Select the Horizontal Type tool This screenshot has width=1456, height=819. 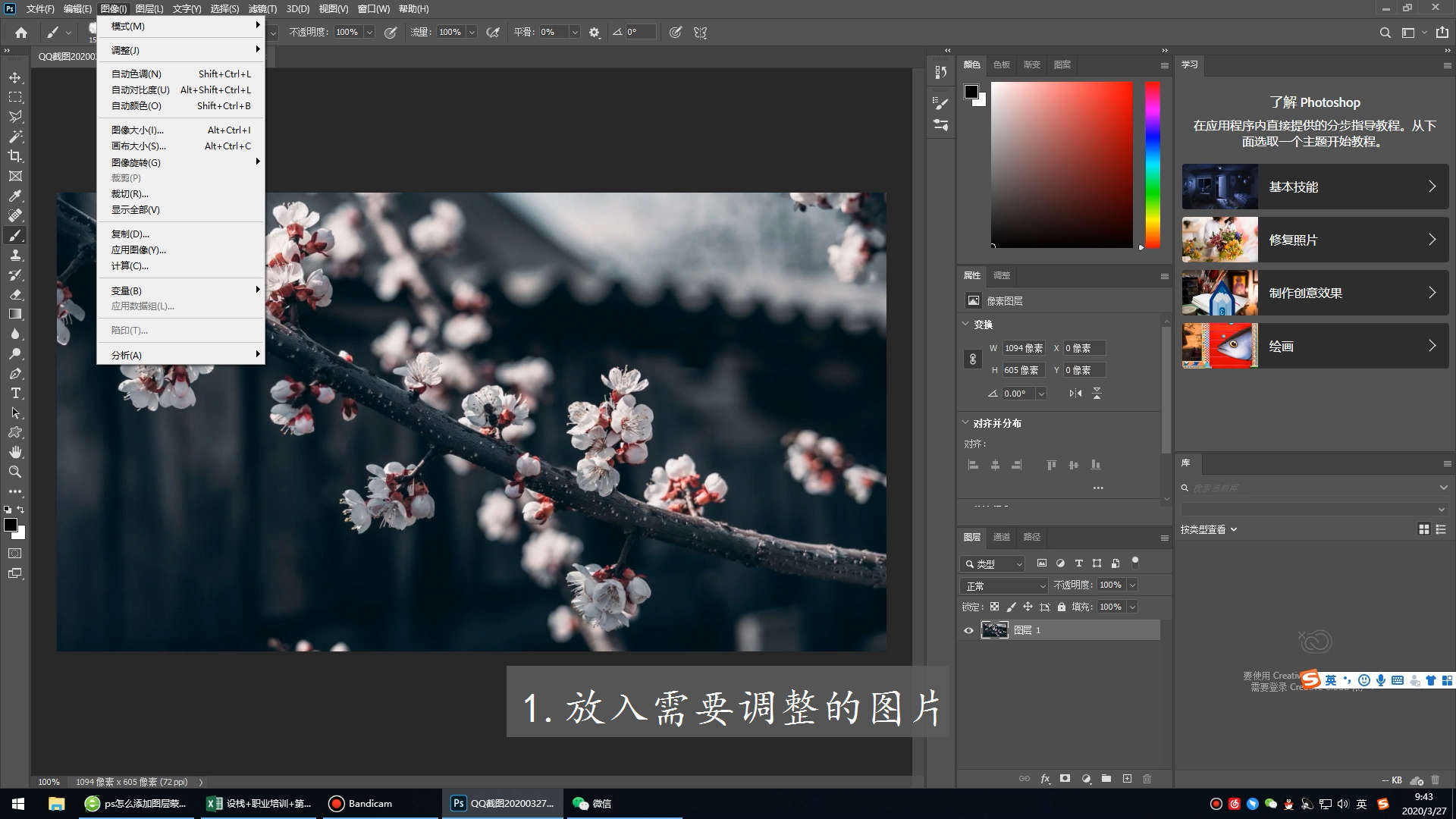(15, 393)
